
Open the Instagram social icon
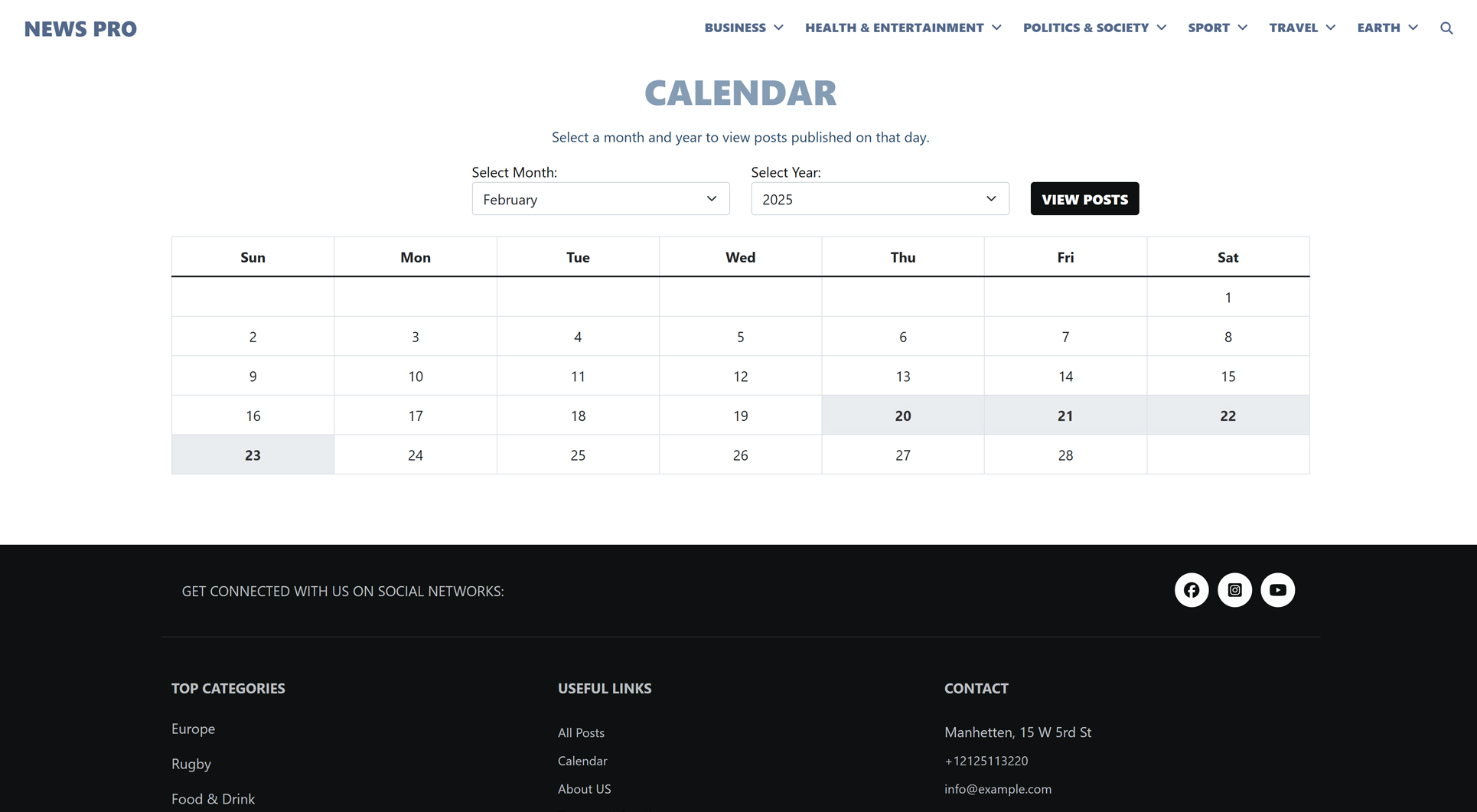point(1234,590)
